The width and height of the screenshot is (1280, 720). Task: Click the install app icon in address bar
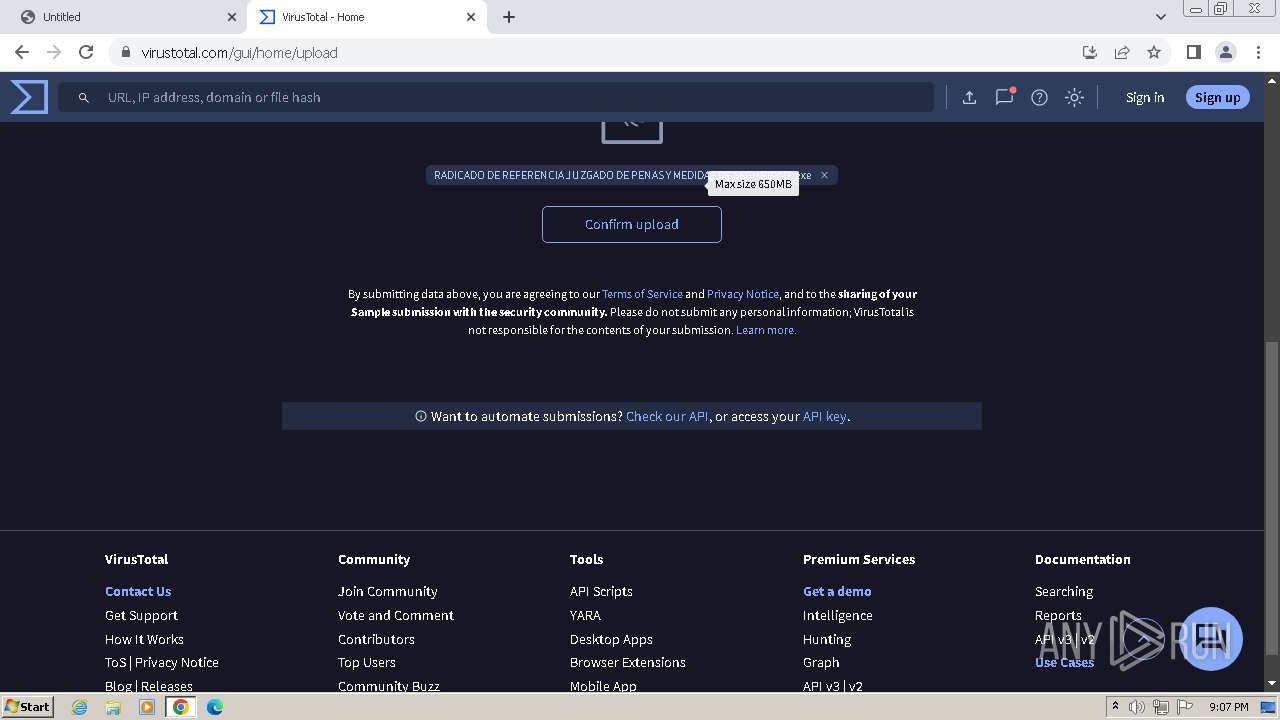(1090, 52)
